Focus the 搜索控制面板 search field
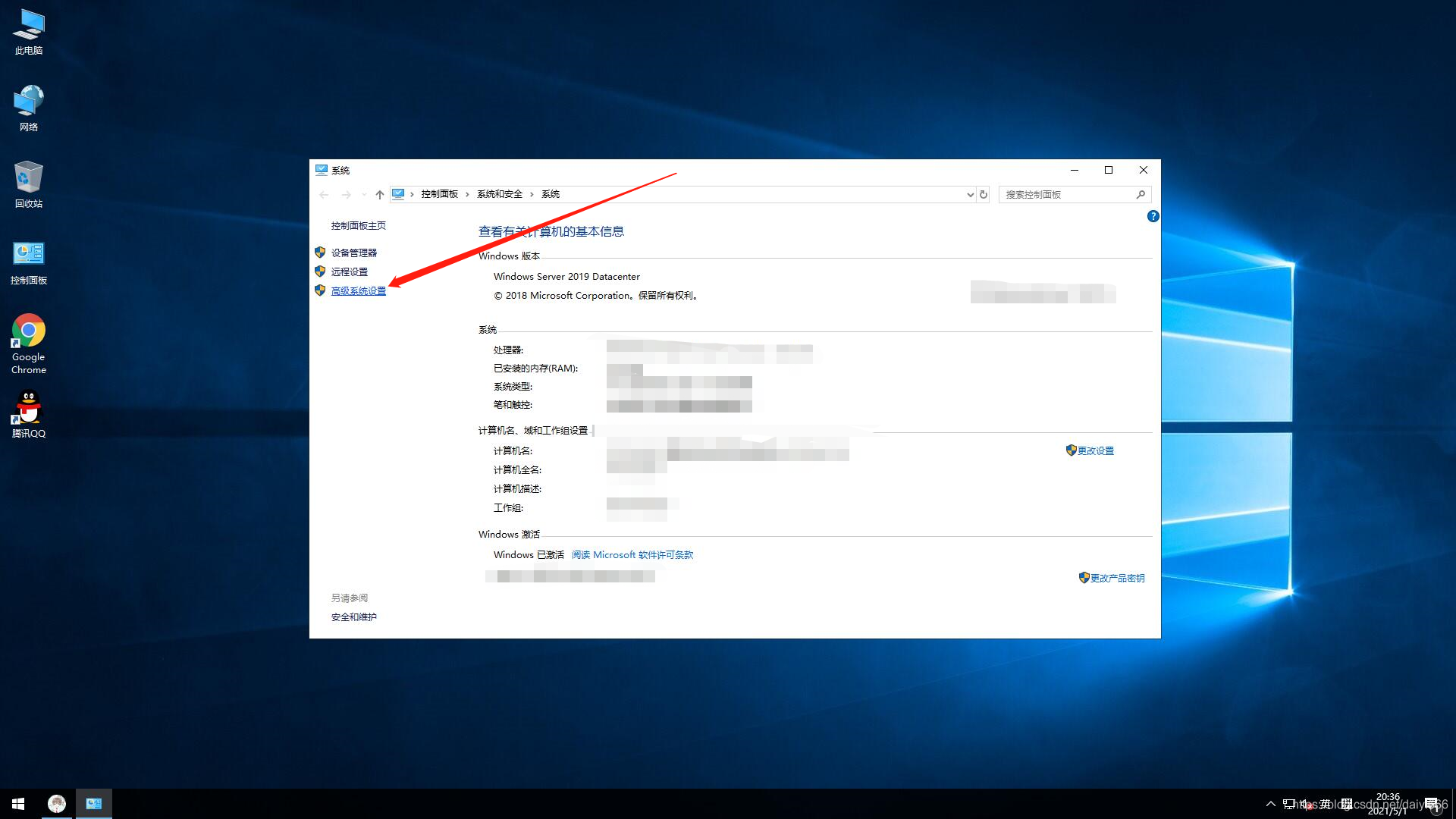The image size is (1456, 819). [1065, 195]
